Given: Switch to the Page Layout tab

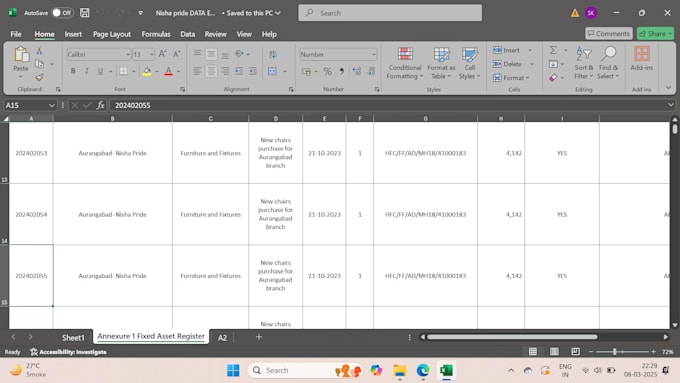Looking at the screenshot, I should 112,34.
